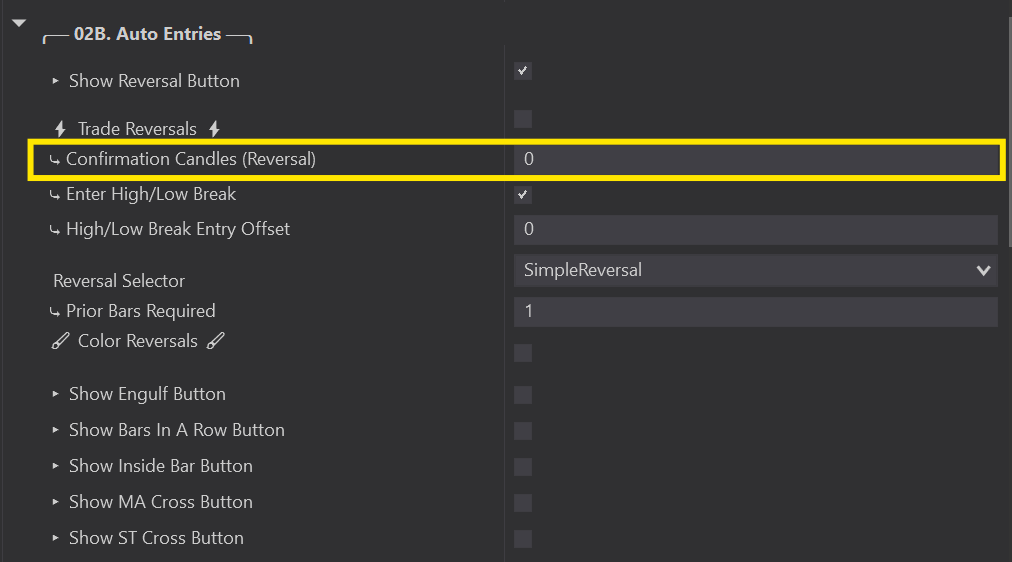The width and height of the screenshot is (1012, 562).
Task: Uncheck the Show Reversal Button checkbox
Action: (x=523, y=71)
